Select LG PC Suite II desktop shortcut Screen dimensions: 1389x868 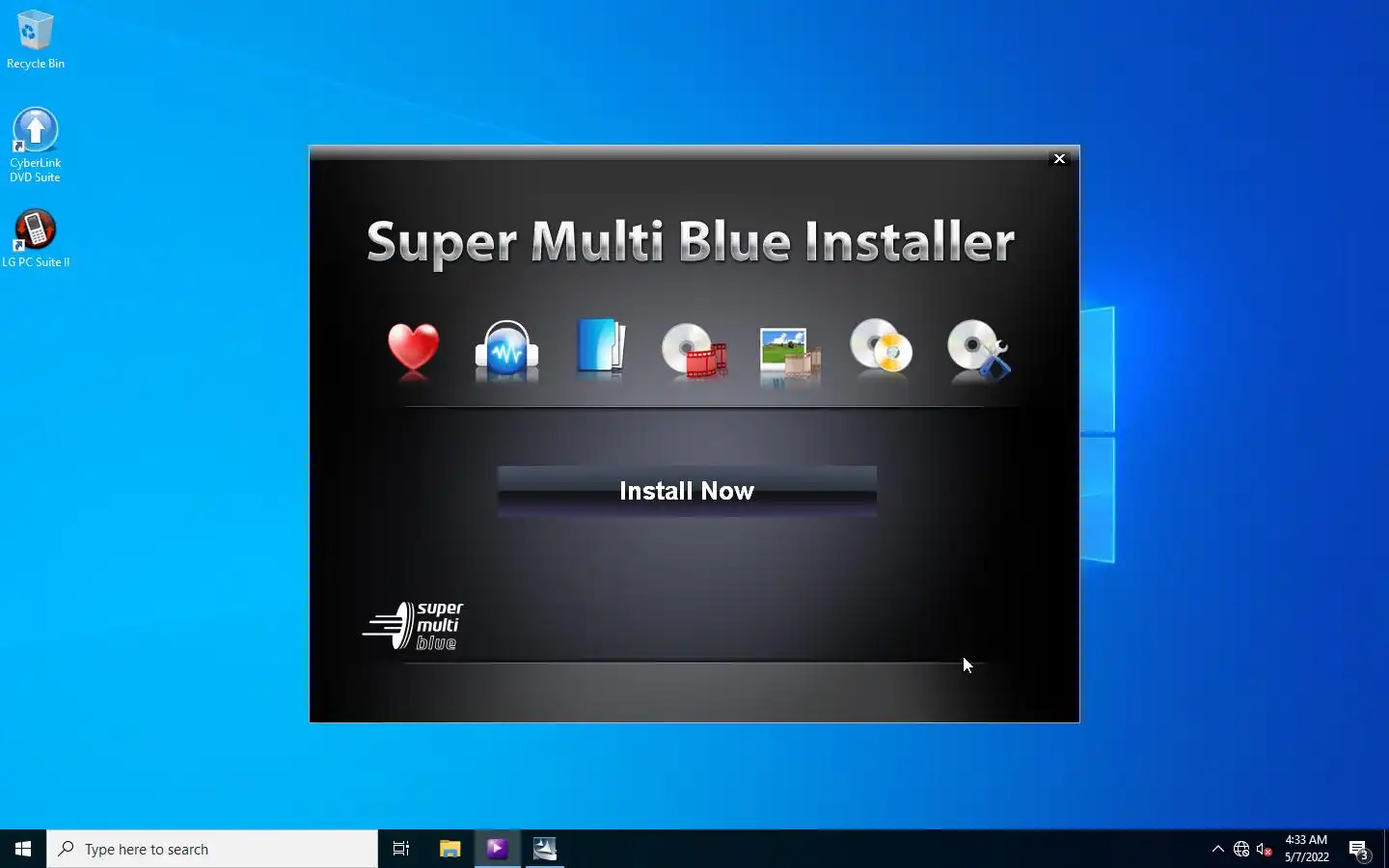36,239
